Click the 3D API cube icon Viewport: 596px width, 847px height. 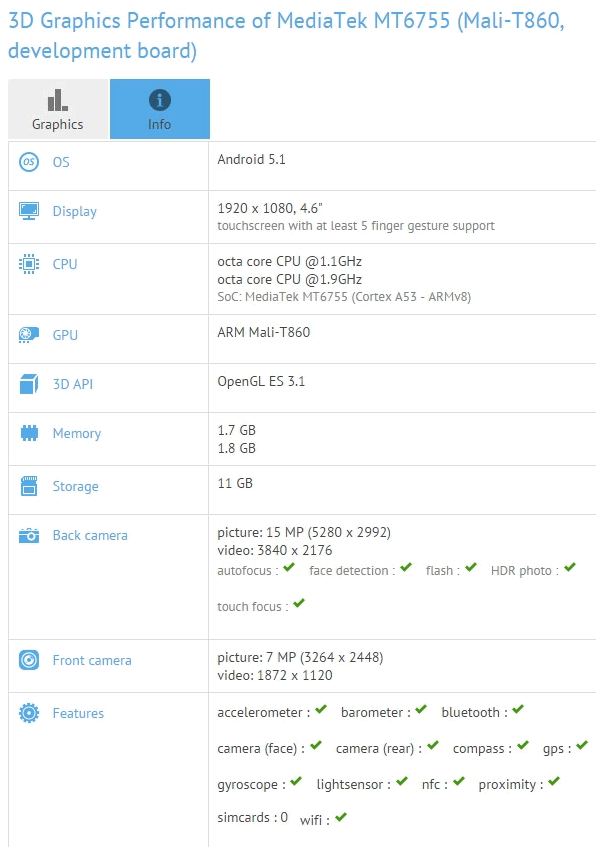(x=29, y=384)
